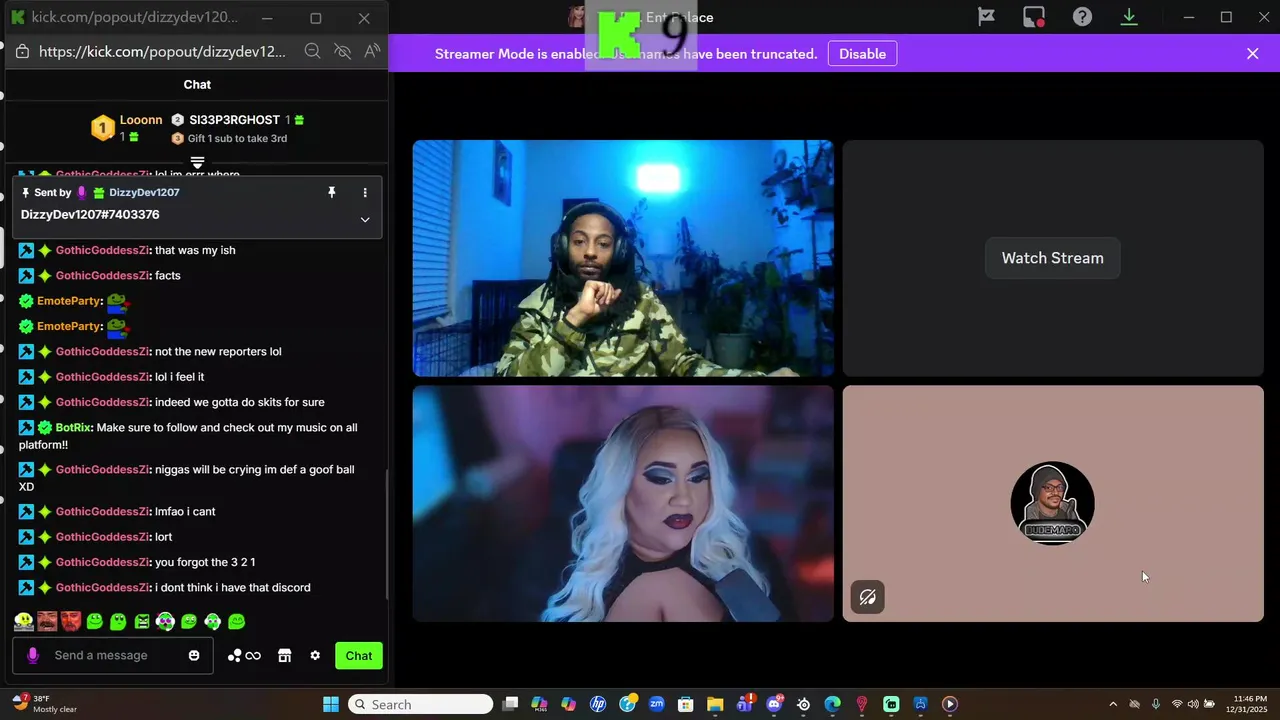The height and width of the screenshot is (720, 1280).
Task: Collapse the gift leaderboard arrow
Action: [197, 162]
